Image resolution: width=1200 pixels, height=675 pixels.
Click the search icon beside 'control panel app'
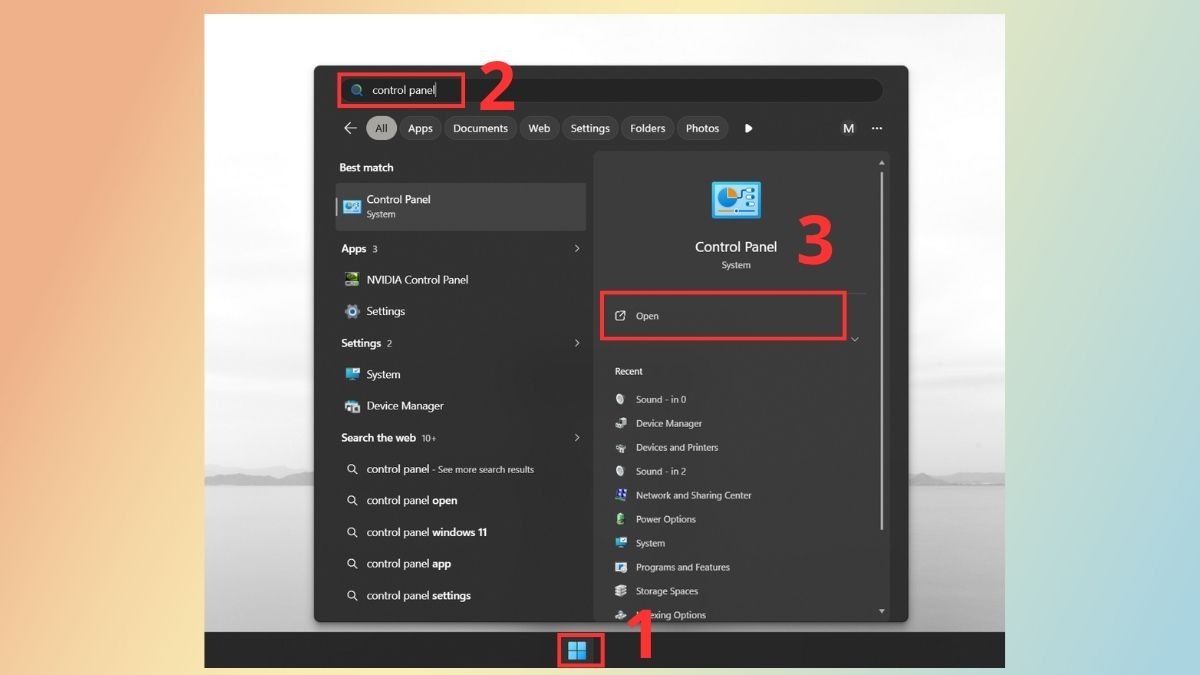[x=352, y=564]
